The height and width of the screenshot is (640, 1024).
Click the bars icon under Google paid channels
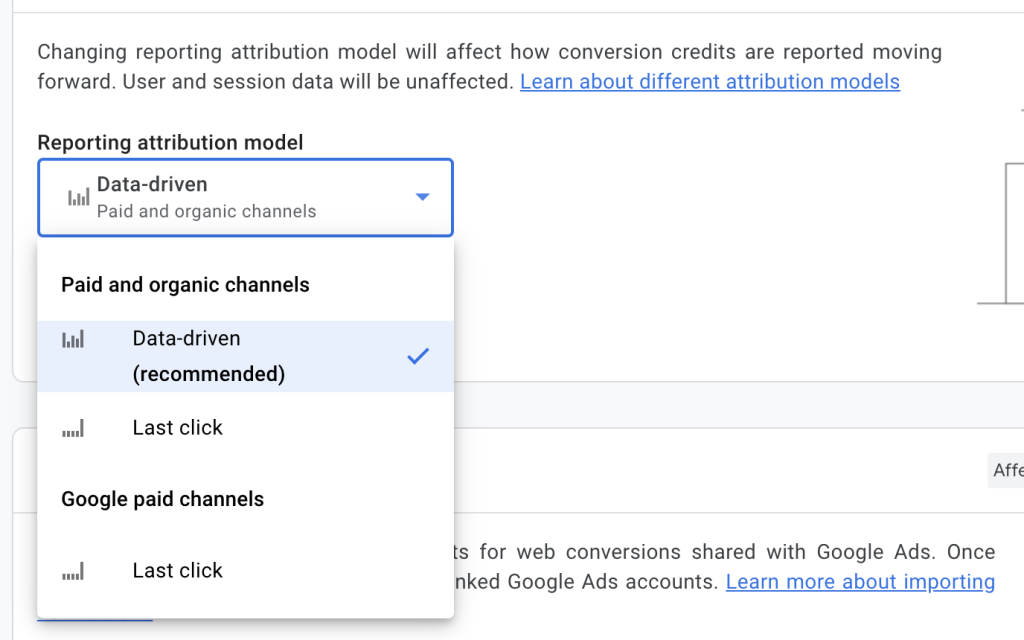[72, 570]
